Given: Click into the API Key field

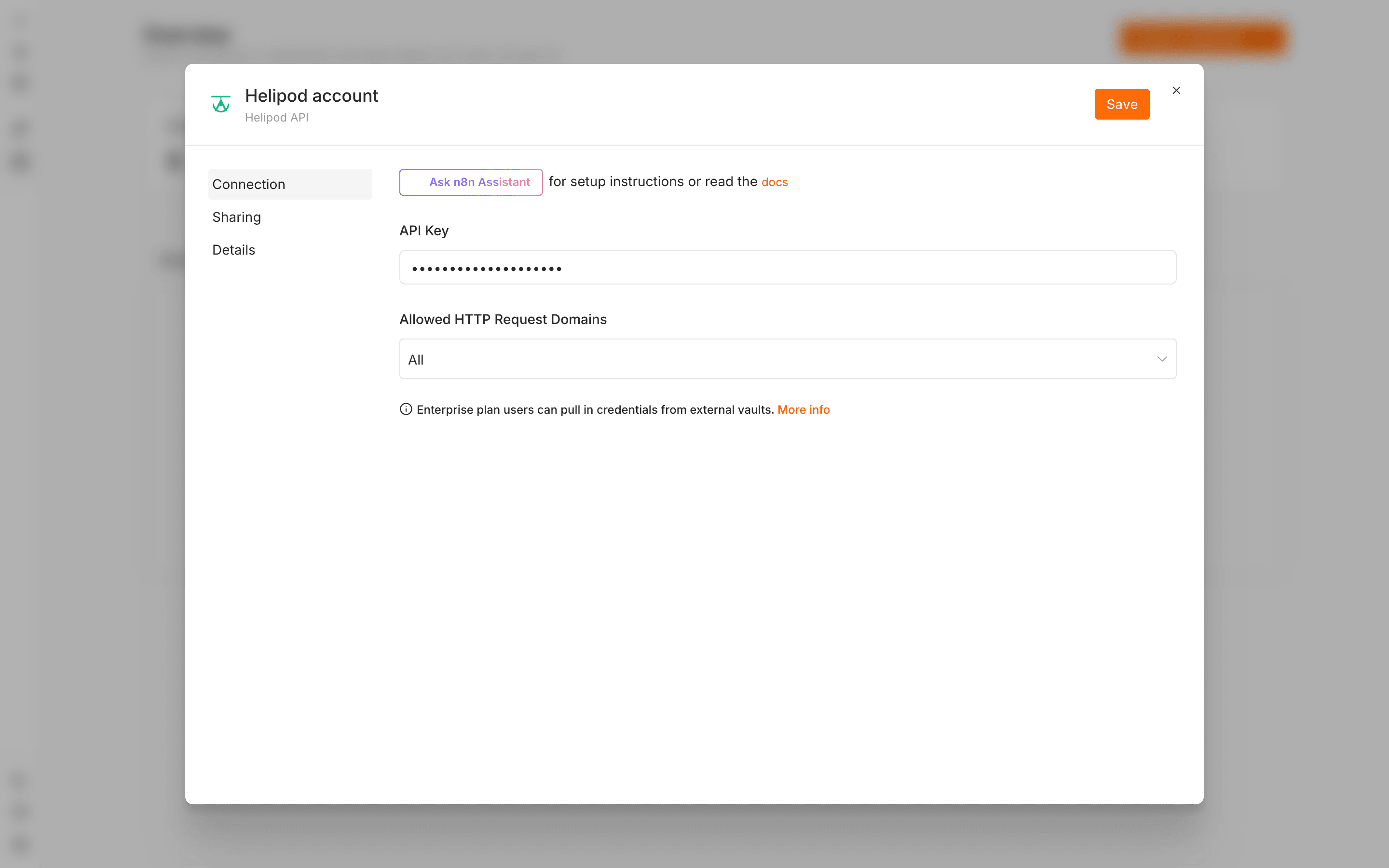Looking at the screenshot, I should (x=788, y=267).
